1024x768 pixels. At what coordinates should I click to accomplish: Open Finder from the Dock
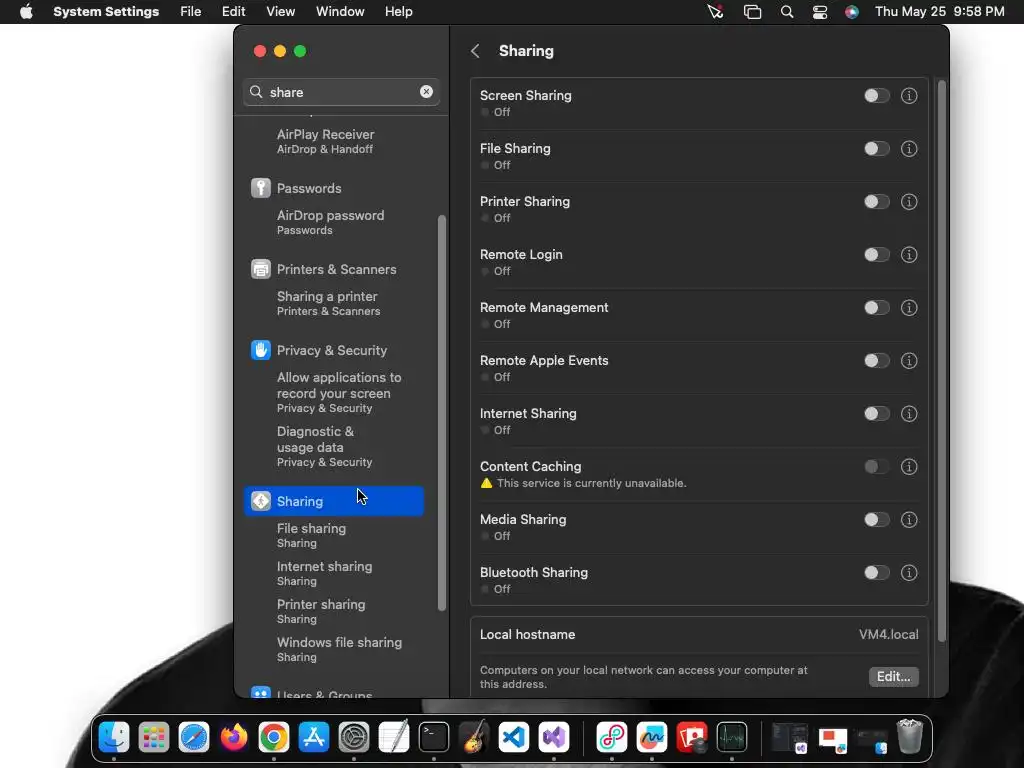click(114, 737)
